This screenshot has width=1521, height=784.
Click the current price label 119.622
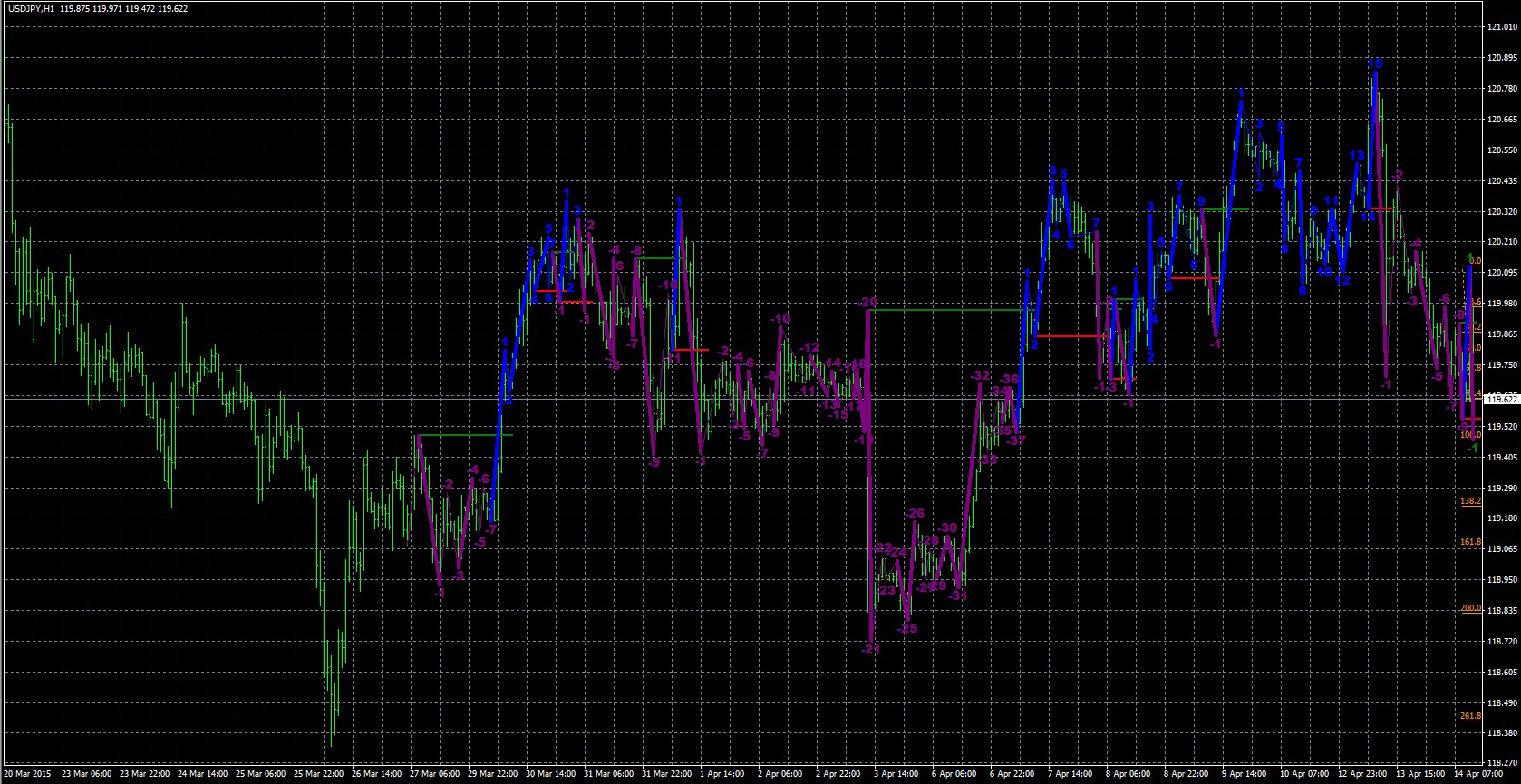click(1502, 399)
